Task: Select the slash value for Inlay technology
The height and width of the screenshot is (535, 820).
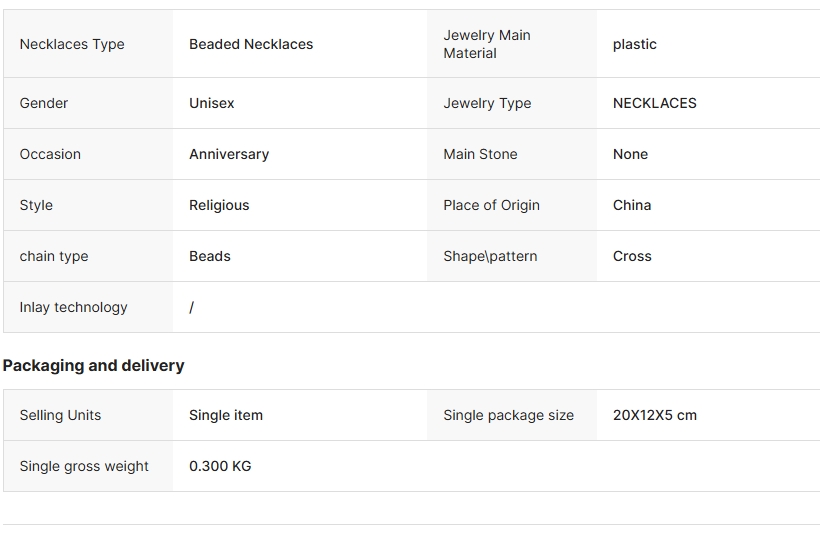Action: point(191,308)
